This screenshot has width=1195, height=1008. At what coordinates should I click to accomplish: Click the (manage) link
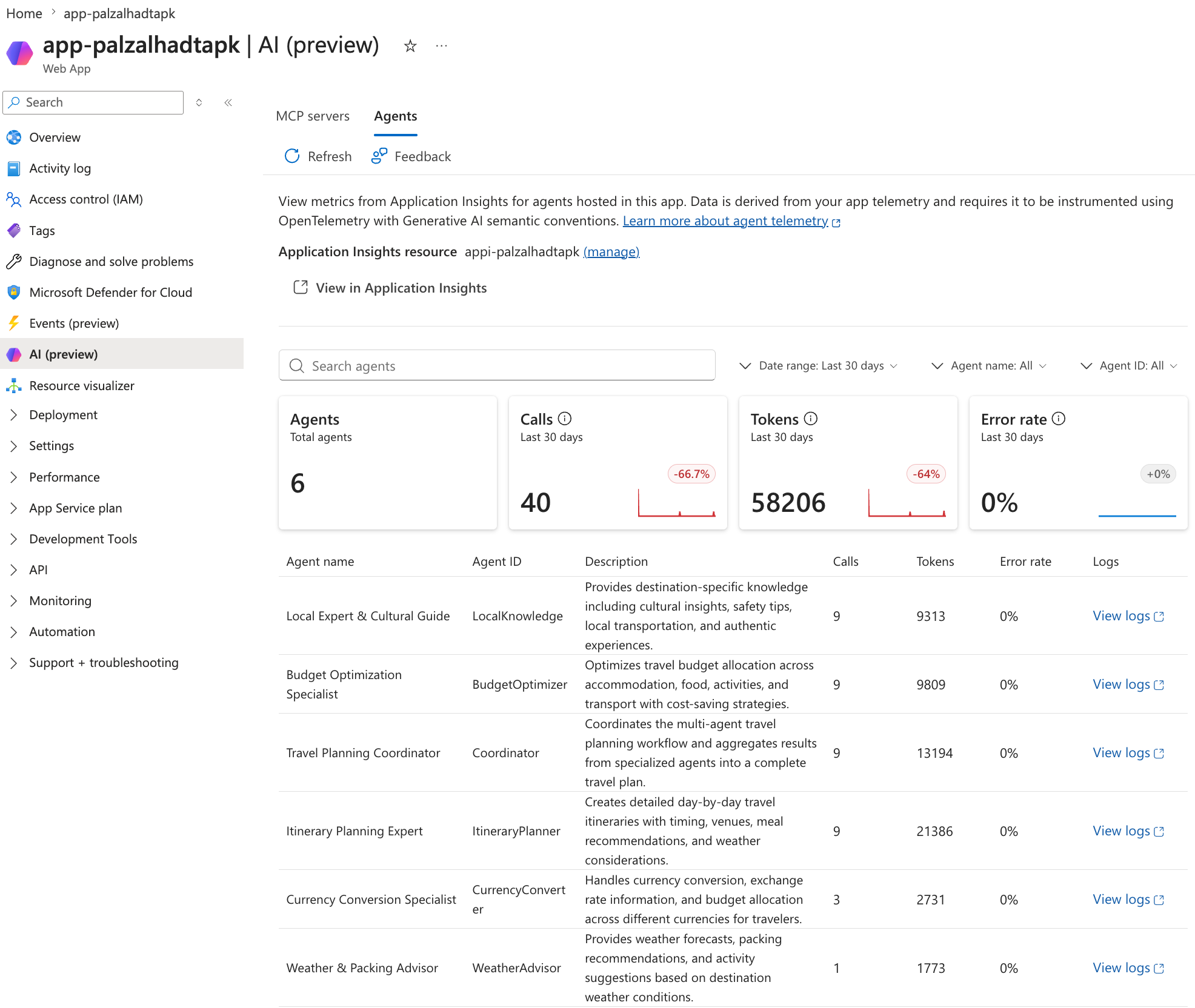pos(611,252)
